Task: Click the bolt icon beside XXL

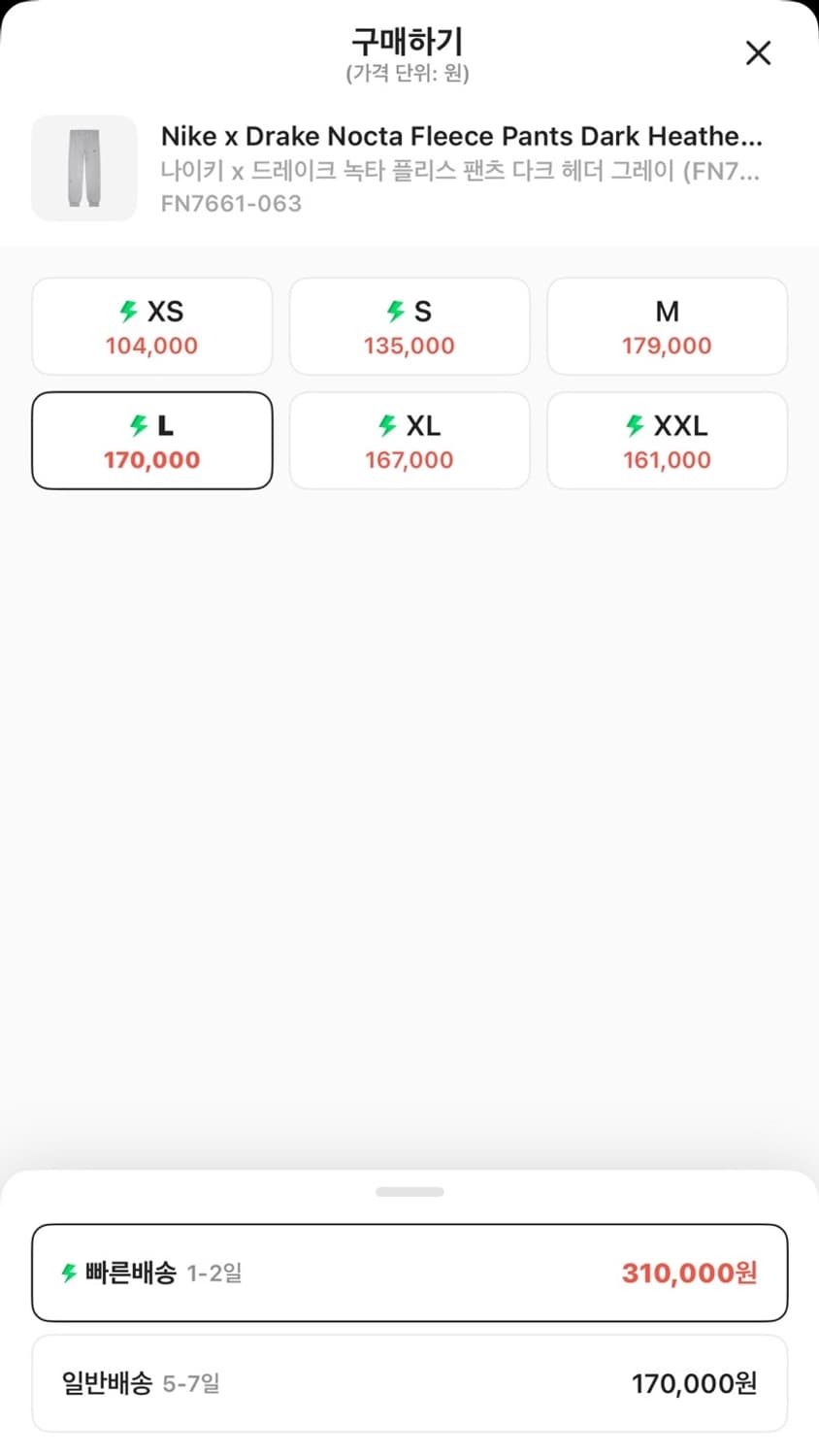Action: 636,425
